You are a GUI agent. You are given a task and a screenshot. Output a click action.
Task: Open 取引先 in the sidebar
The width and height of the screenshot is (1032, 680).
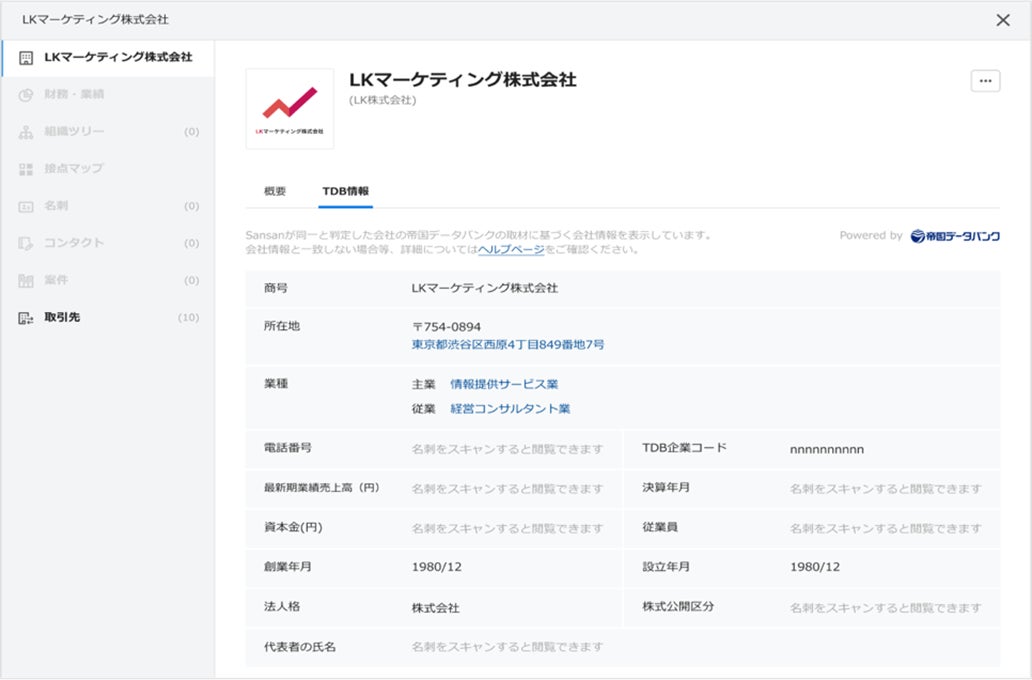tap(107, 317)
